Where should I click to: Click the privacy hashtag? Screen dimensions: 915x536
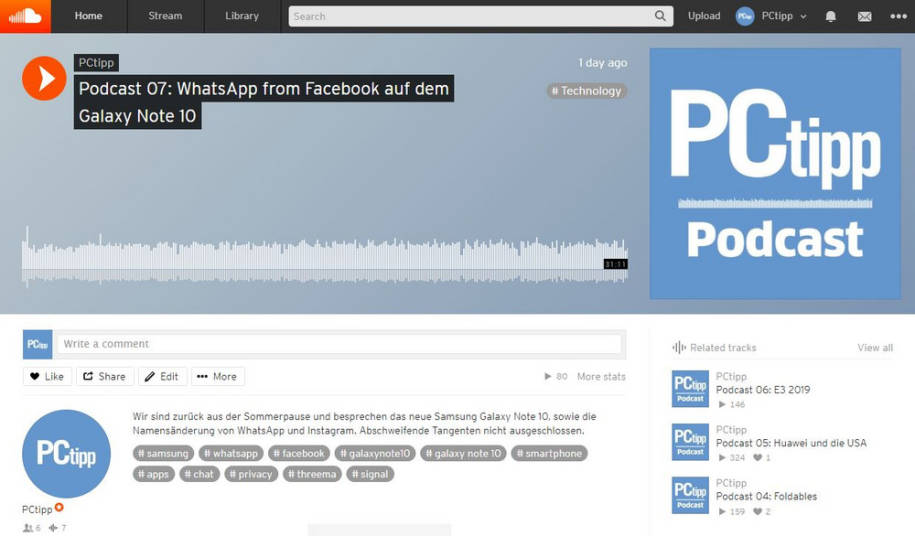tap(251, 474)
